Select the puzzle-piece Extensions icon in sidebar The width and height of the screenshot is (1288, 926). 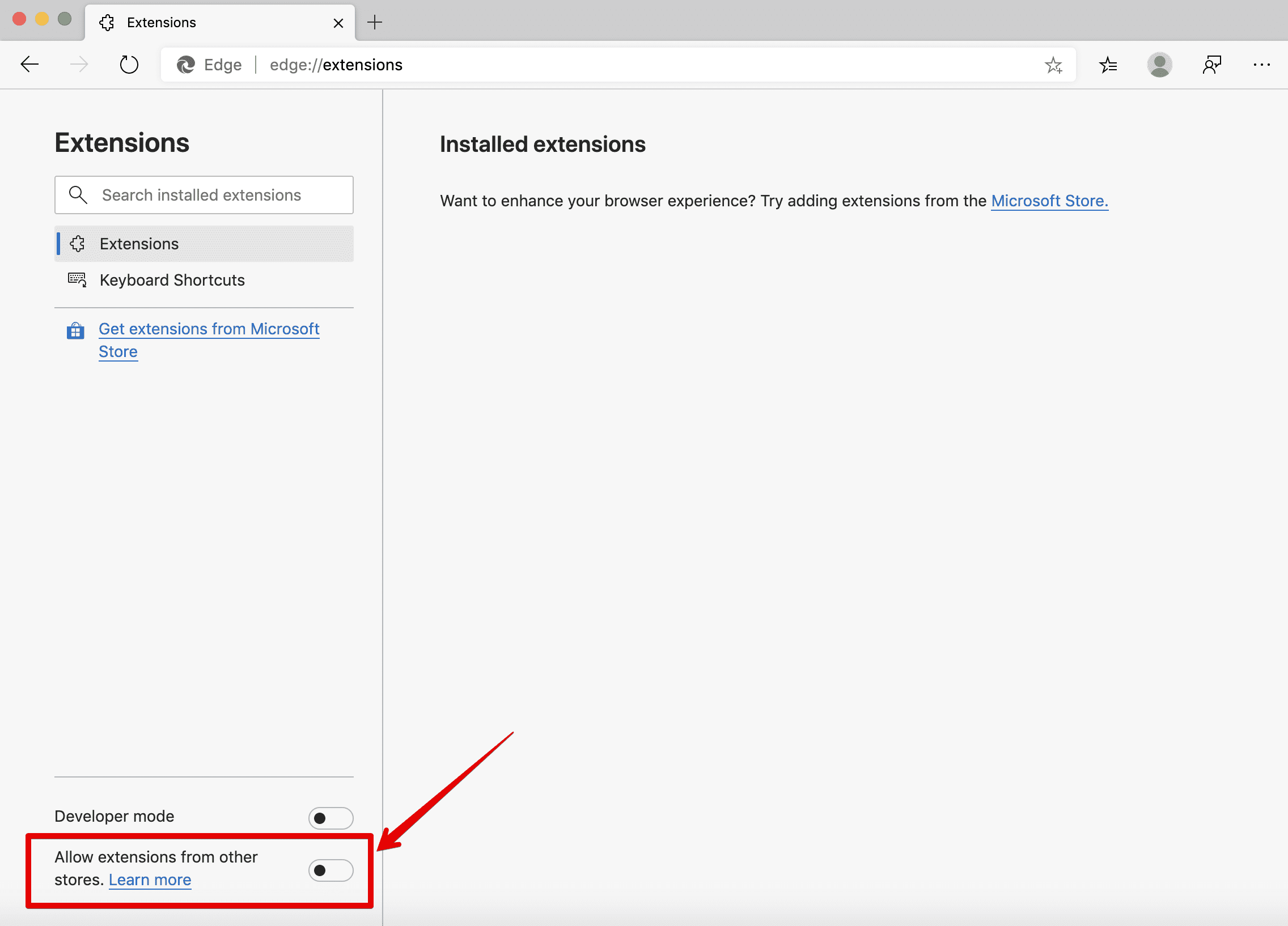(x=77, y=244)
